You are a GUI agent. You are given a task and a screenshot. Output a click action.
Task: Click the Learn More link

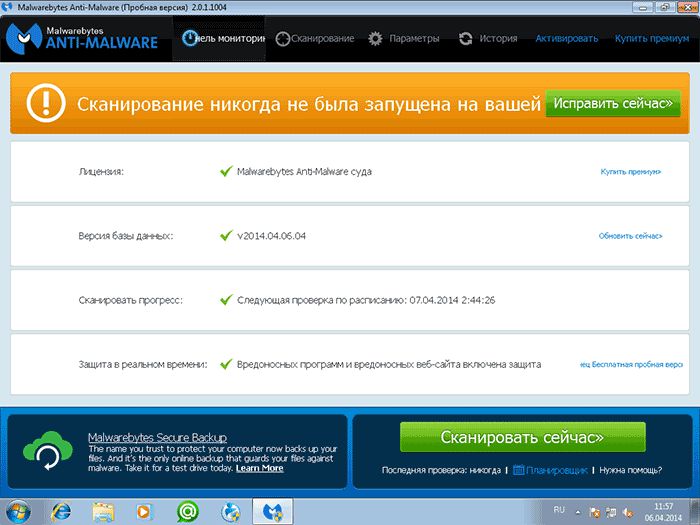pyautogui.click(x=259, y=468)
